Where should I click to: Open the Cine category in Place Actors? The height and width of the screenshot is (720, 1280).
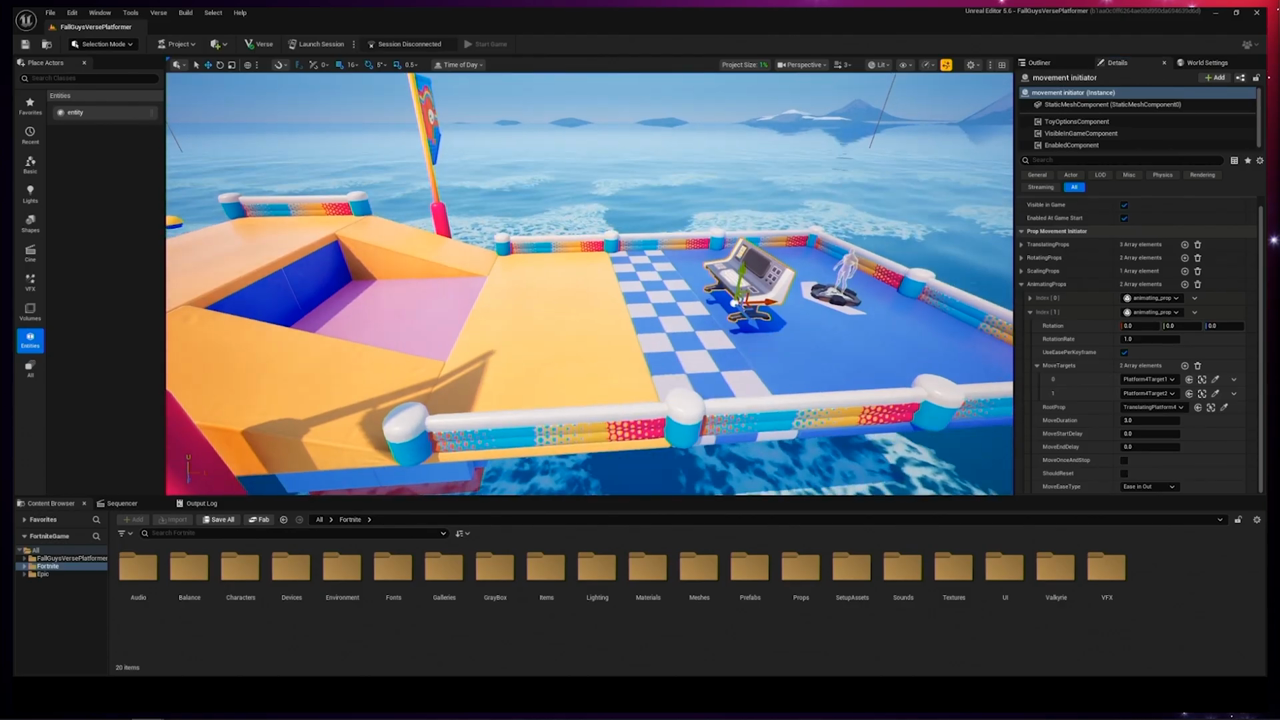click(x=30, y=253)
